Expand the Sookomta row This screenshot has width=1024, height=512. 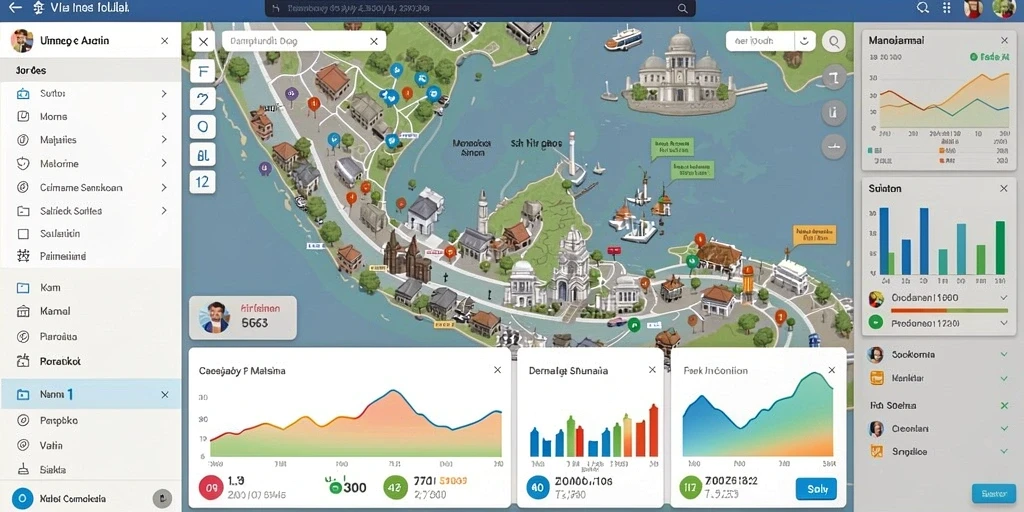[x=1004, y=355]
